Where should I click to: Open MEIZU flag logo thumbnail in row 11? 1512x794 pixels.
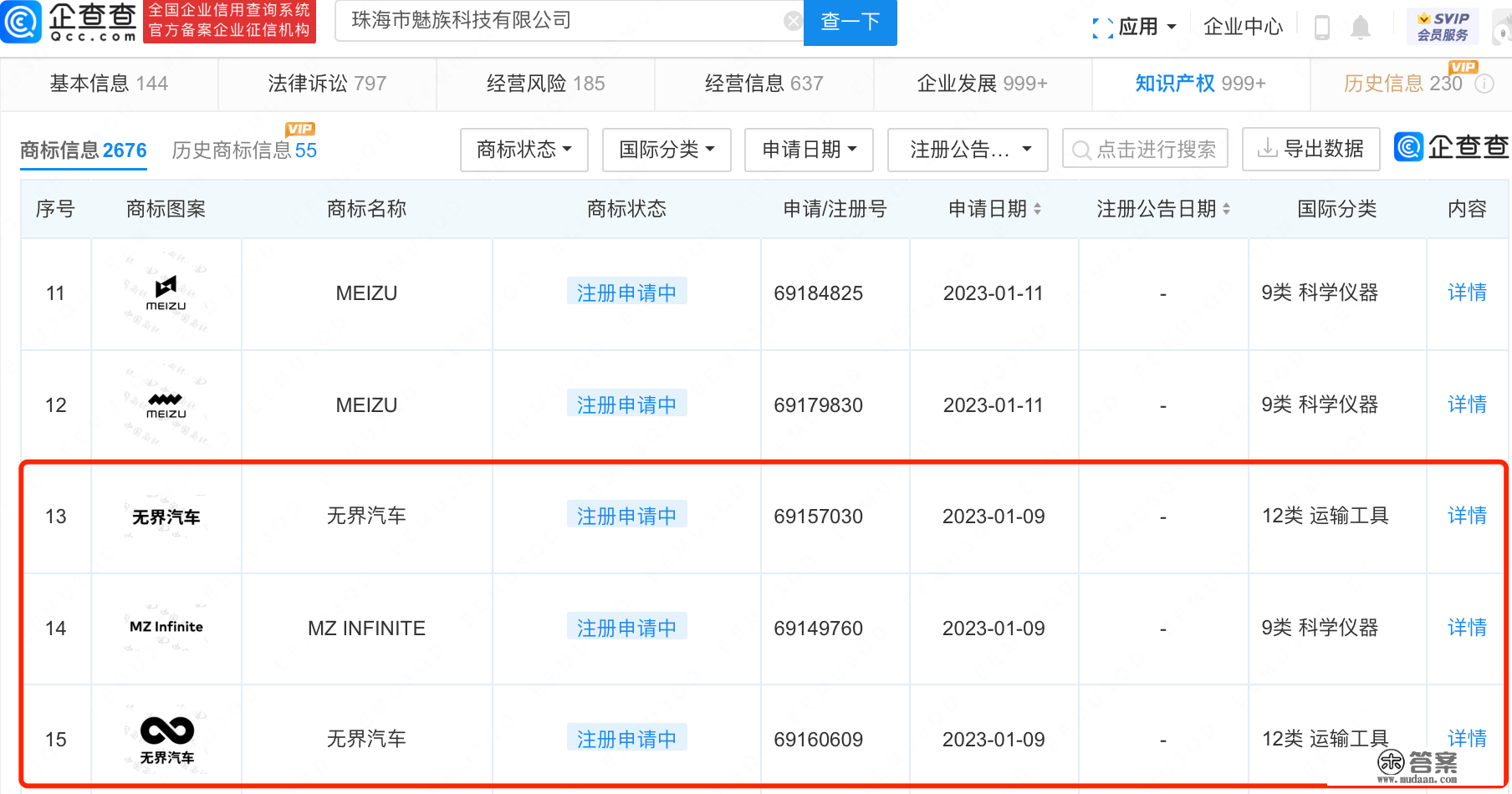tap(166, 293)
